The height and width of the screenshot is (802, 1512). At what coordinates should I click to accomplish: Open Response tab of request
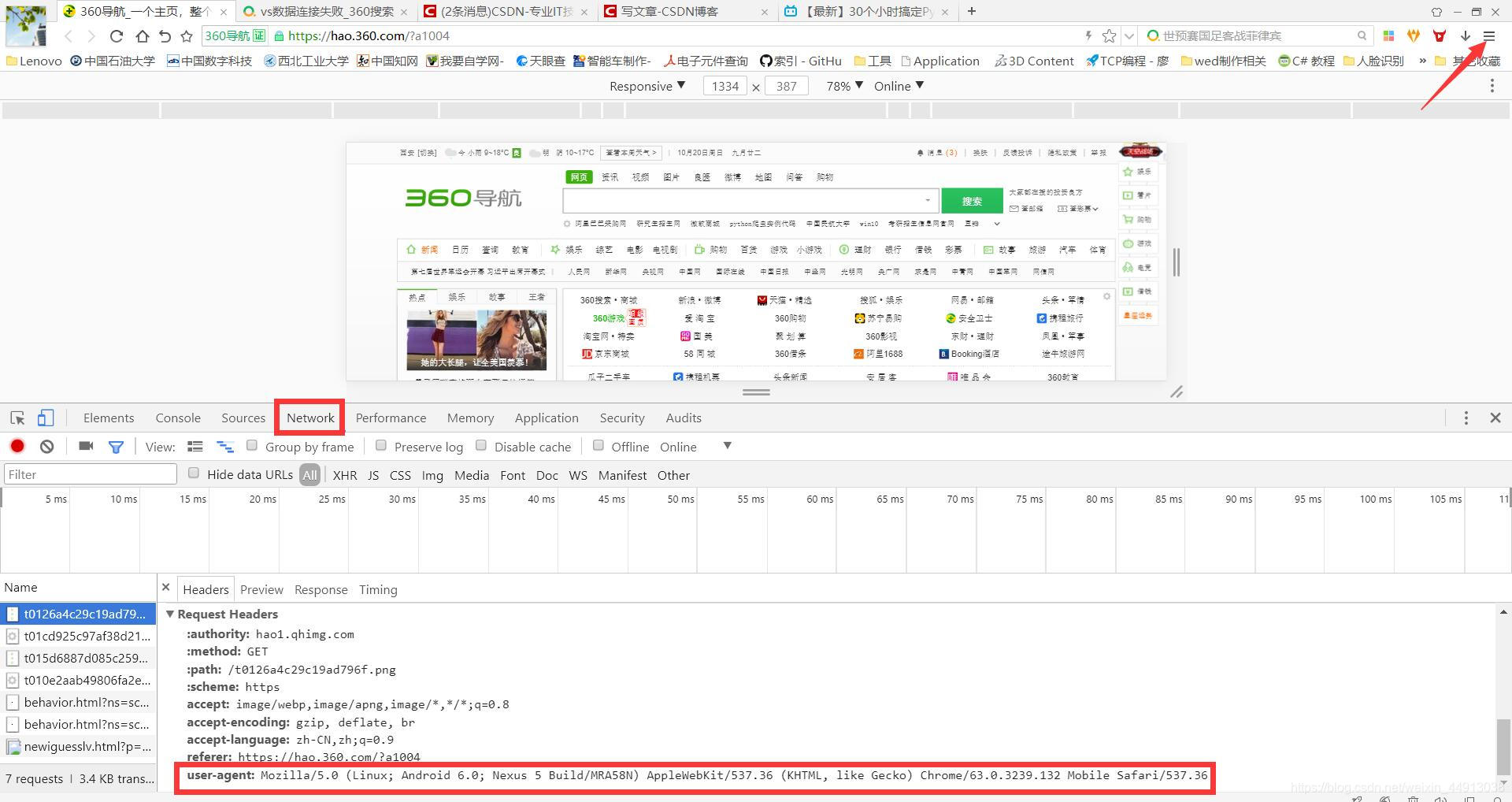[321, 589]
